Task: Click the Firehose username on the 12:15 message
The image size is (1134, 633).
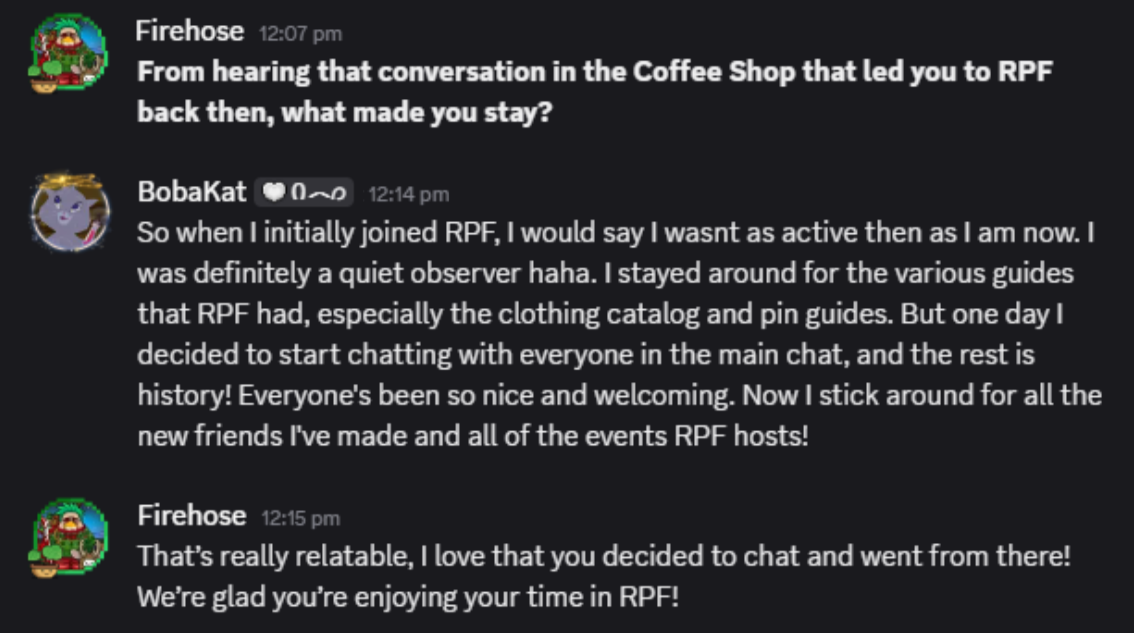Action: click(190, 517)
